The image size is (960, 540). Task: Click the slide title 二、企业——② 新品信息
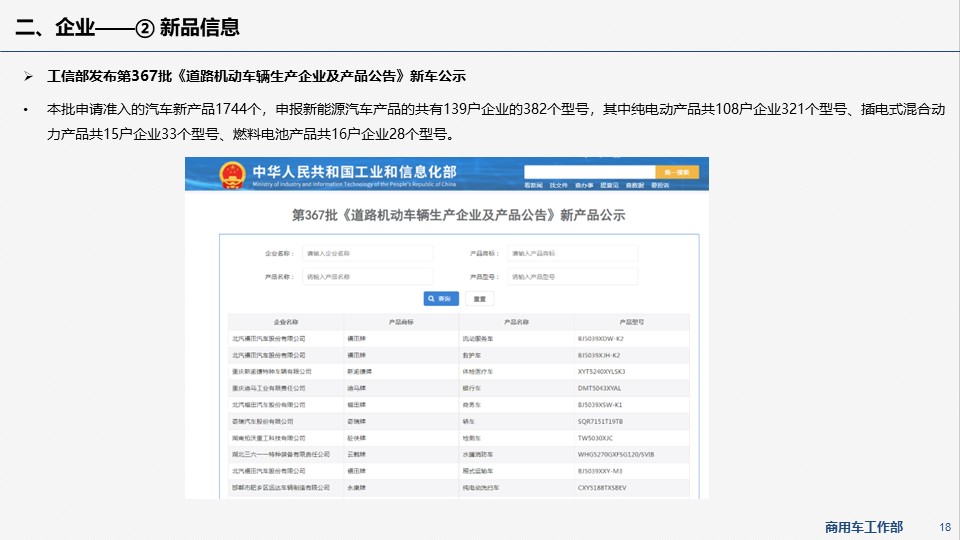[x=127, y=28]
